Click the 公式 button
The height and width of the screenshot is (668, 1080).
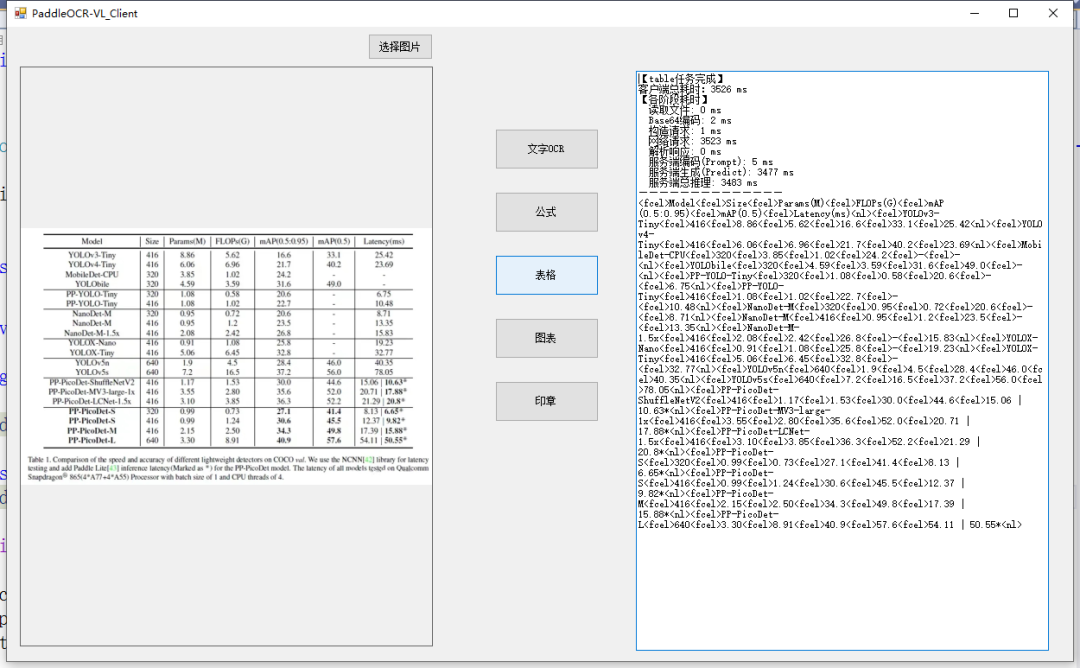click(546, 212)
